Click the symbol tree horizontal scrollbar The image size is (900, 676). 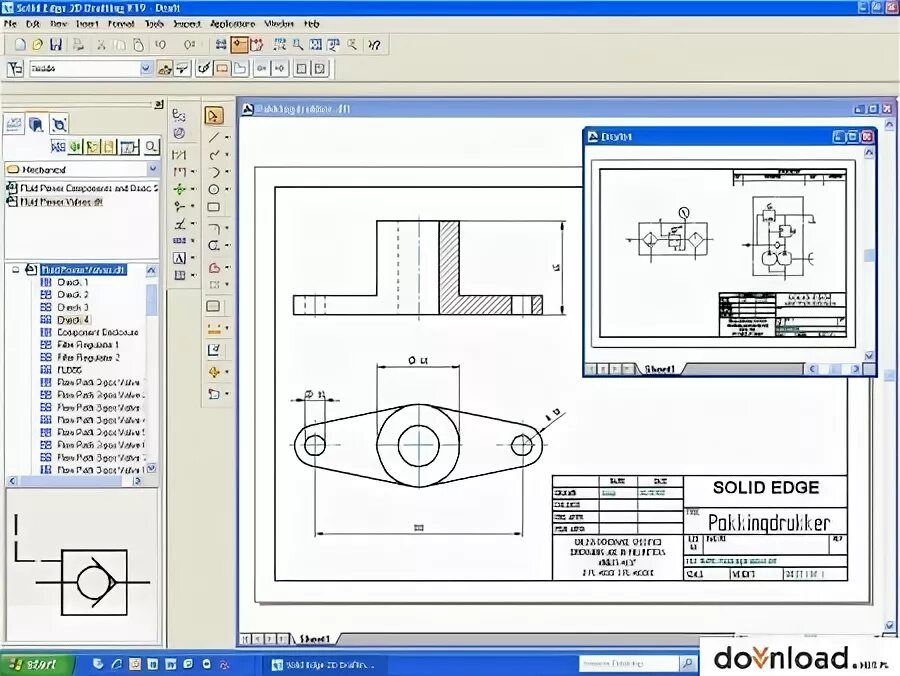(x=74, y=481)
